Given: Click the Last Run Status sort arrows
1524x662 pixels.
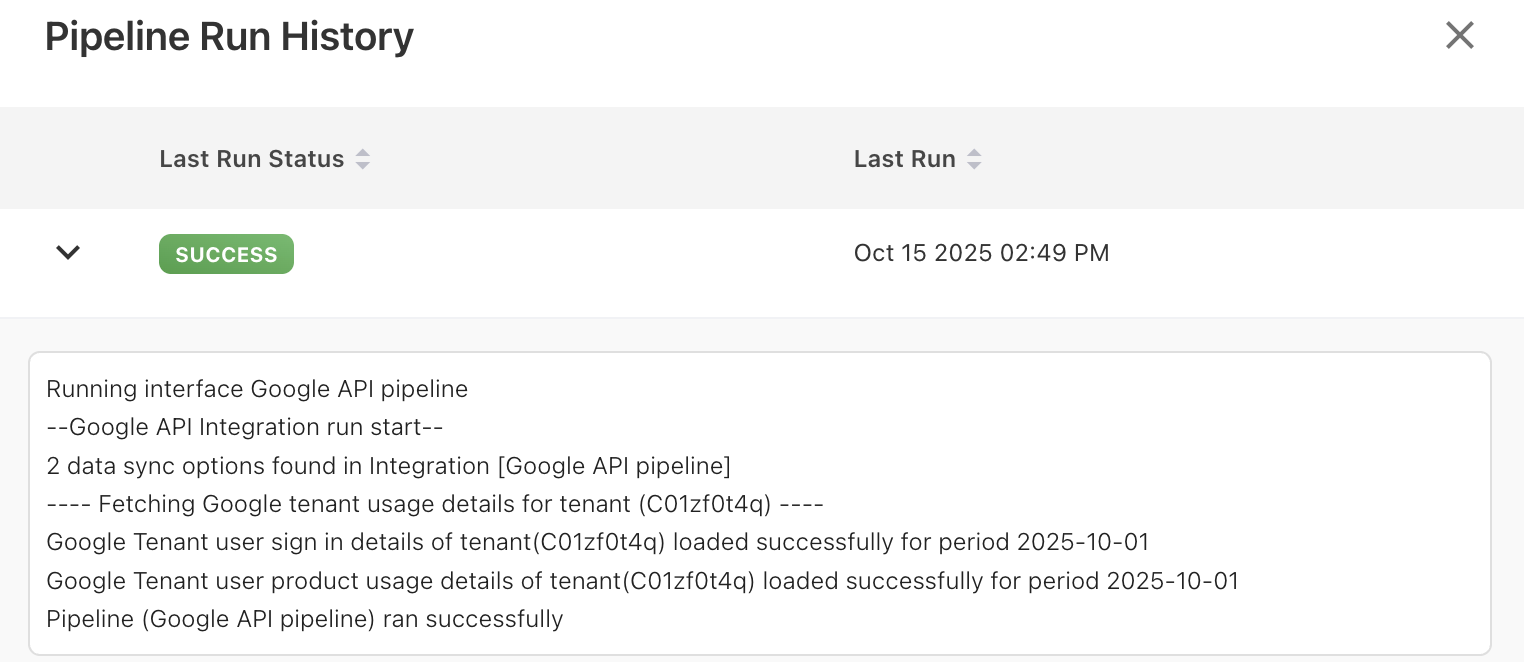Looking at the screenshot, I should pyautogui.click(x=363, y=159).
